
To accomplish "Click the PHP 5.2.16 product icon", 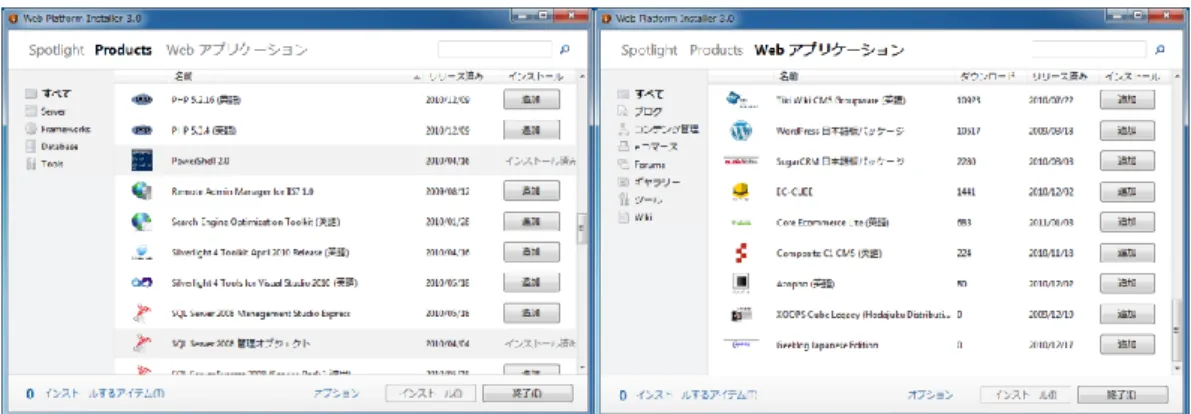I will (x=142, y=100).
